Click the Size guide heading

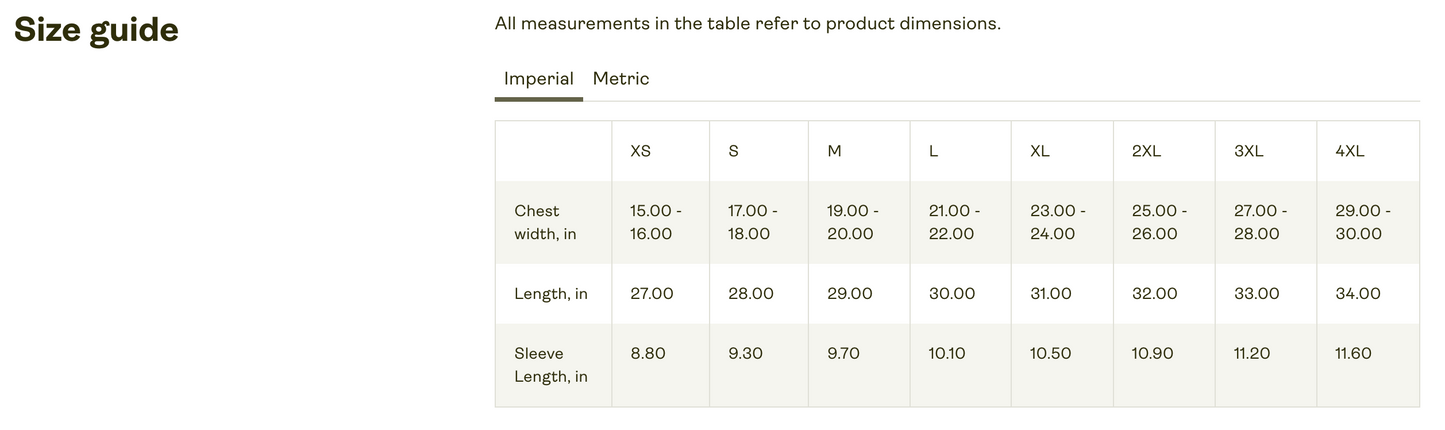(96, 30)
